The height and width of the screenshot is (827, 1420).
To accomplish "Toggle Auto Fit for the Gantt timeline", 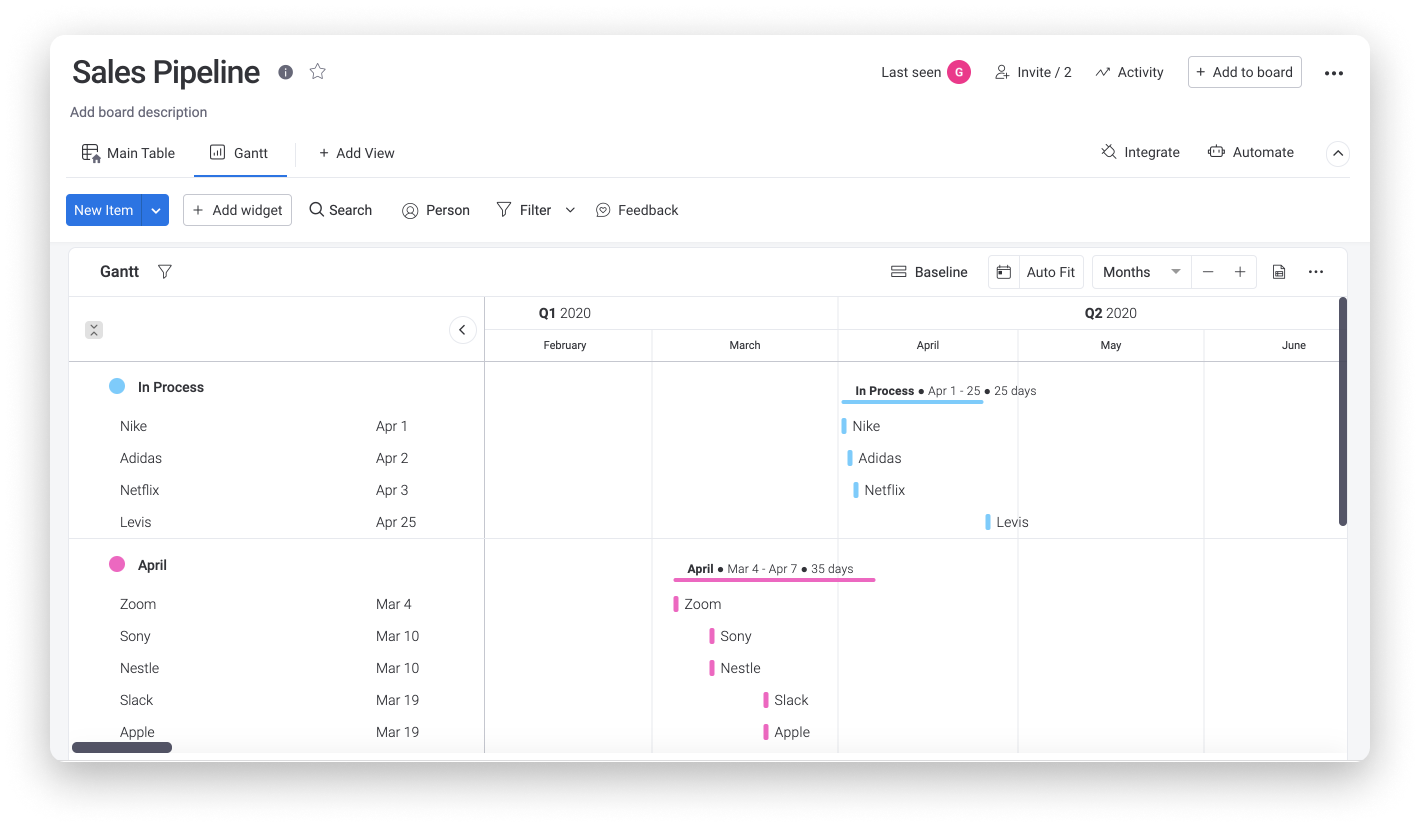I will click(1050, 271).
